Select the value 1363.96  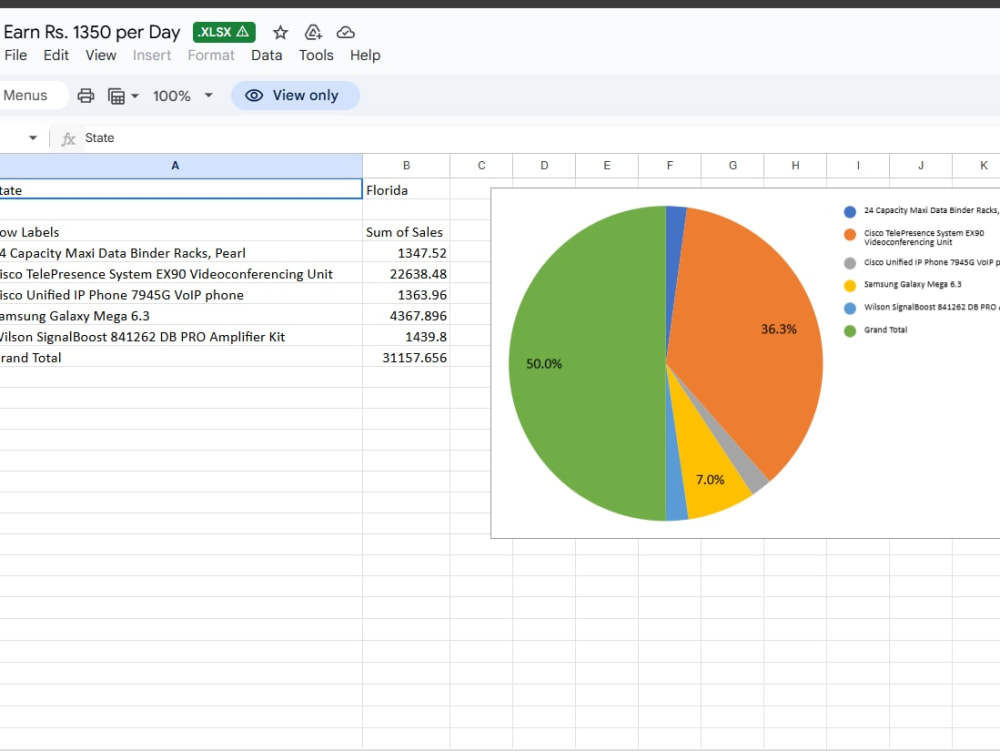(x=406, y=295)
